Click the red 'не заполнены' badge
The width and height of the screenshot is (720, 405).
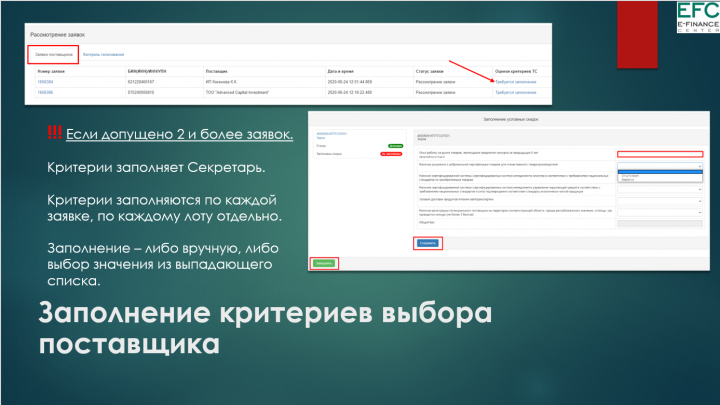click(391, 154)
